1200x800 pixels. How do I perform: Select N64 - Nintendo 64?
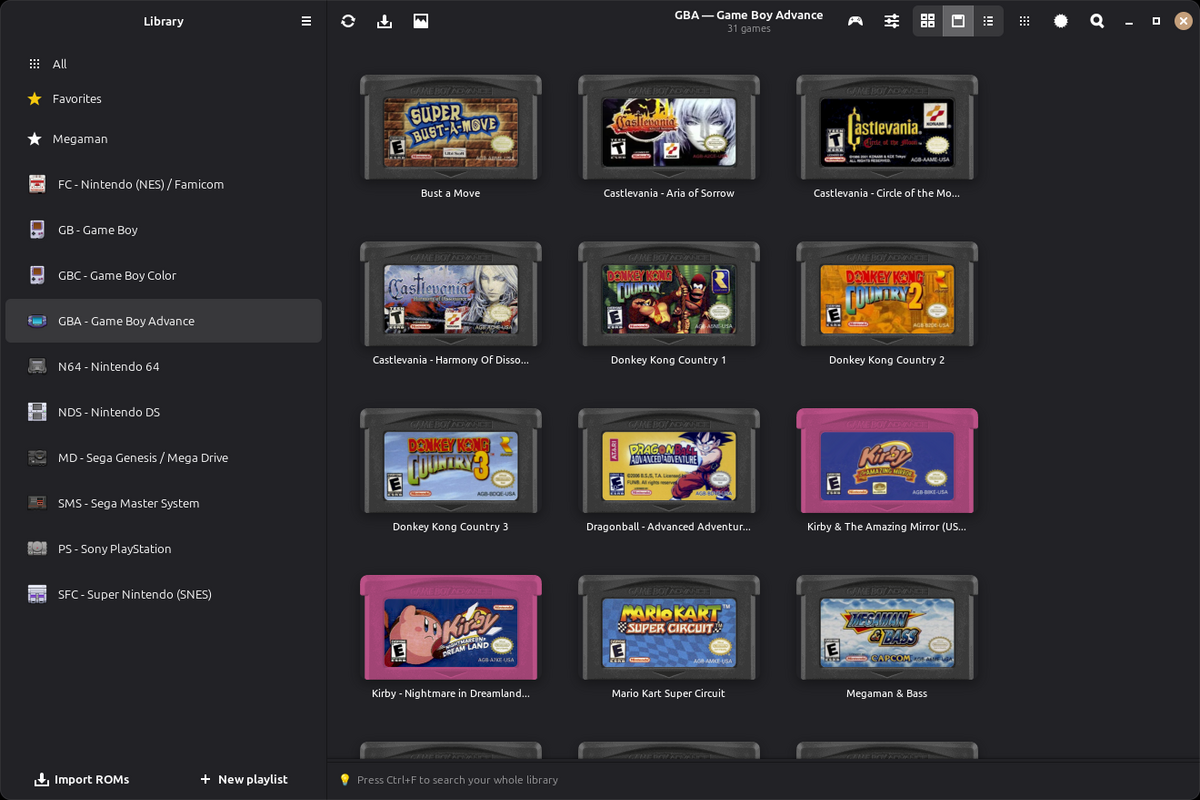pyautogui.click(x=164, y=366)
